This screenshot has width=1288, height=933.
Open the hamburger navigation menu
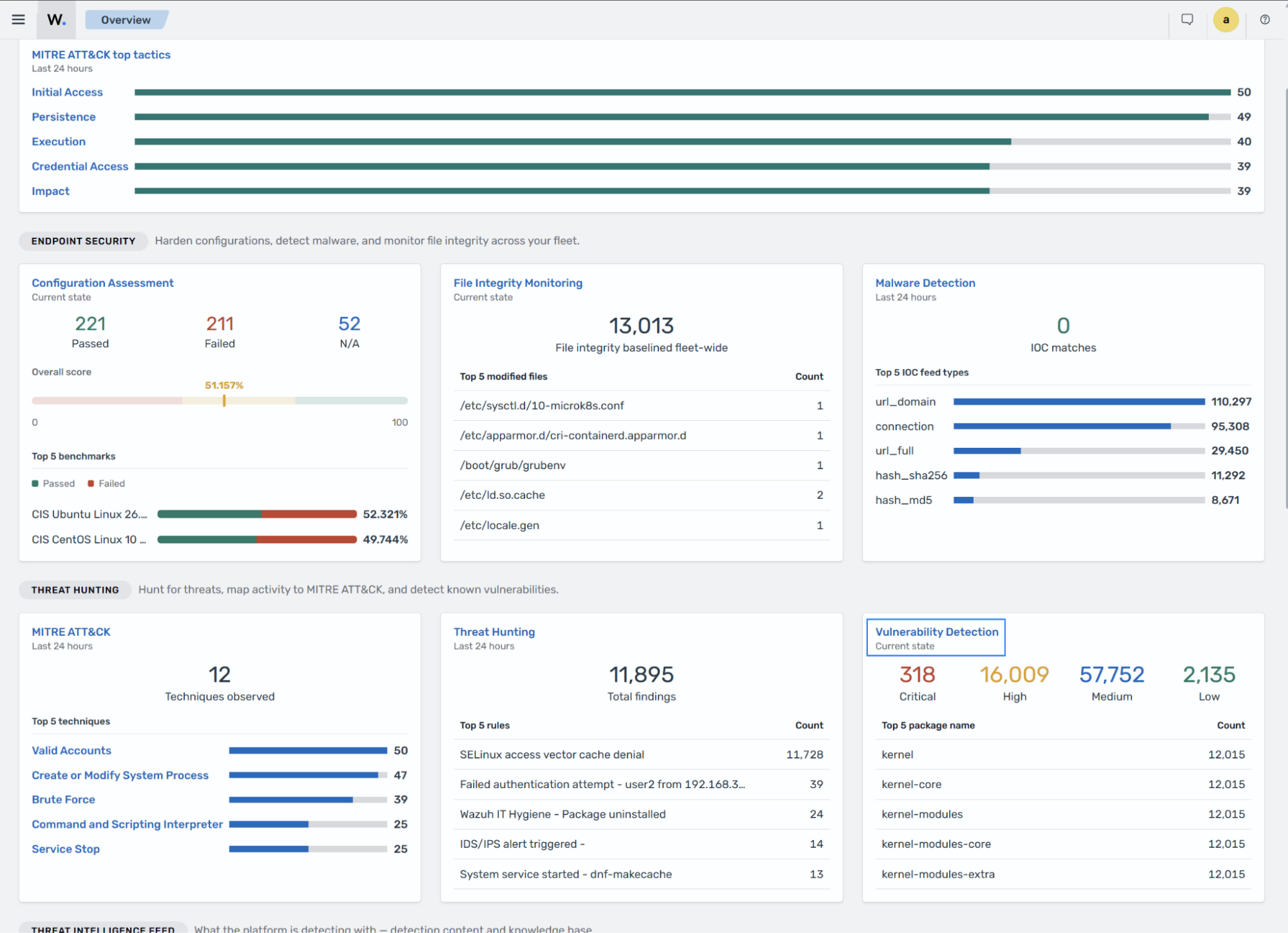pyautogui.click(x=18, y=19)
